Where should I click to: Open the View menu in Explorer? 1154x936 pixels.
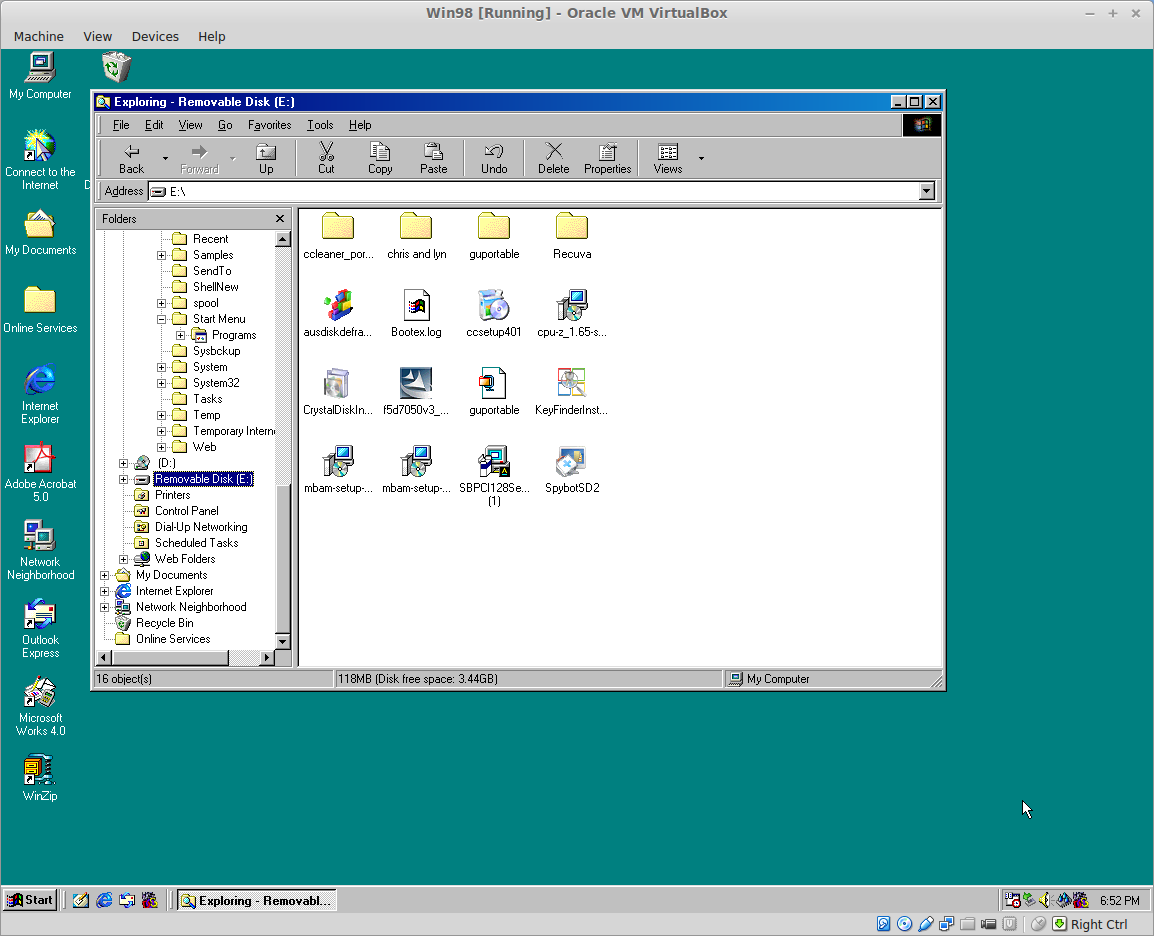click(190, 125)
